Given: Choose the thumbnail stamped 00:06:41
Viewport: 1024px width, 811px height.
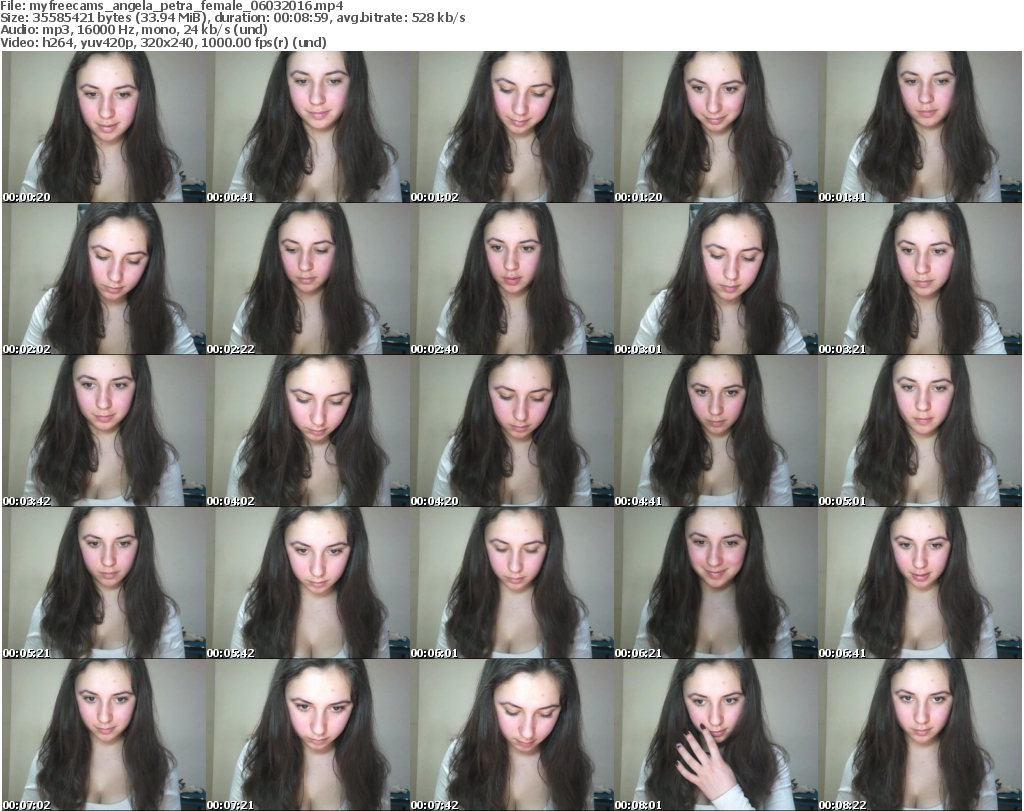Looking at the screenshot, I should [920, 583].
